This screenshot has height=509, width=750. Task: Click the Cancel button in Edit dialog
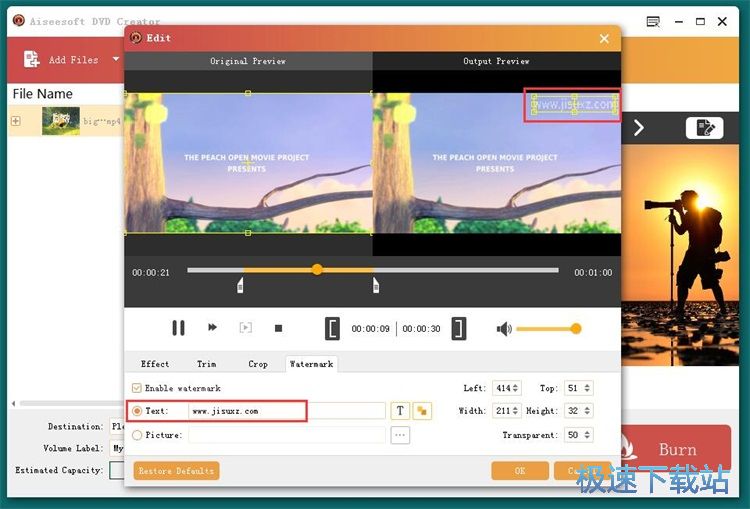pyautogui.click(x=582, y=471)
